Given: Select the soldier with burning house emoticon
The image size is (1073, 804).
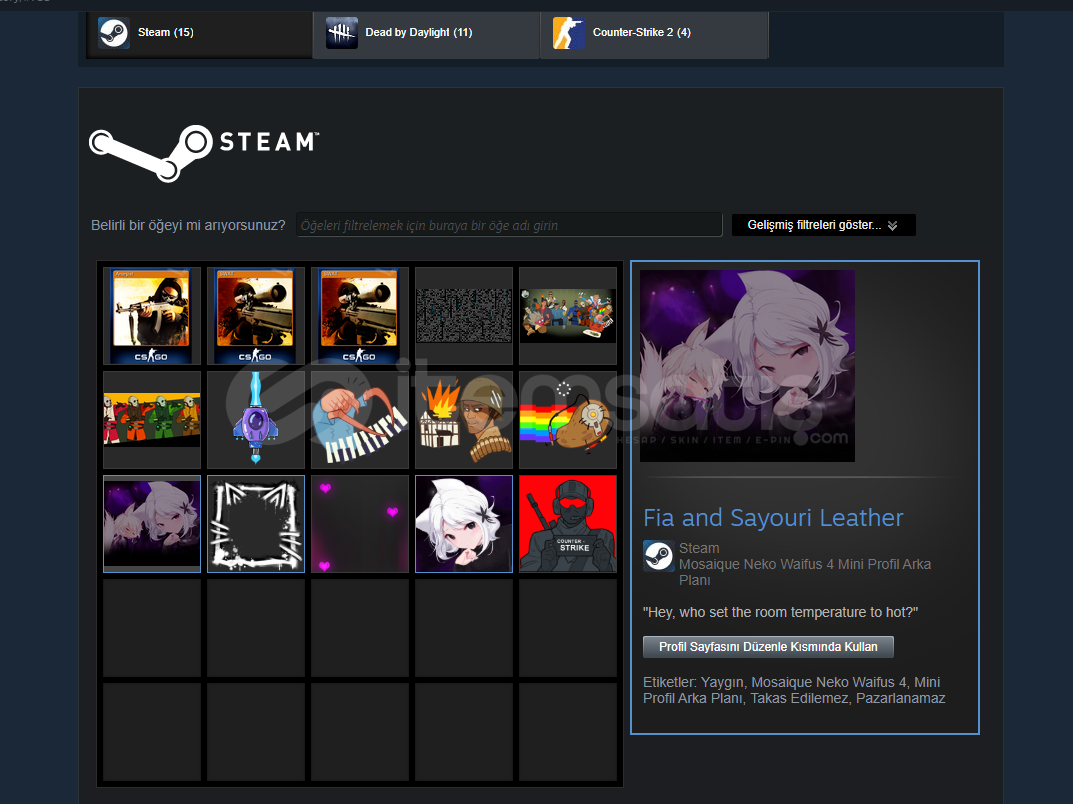Looking at the screenshot, I should click(x=464, y=420).
